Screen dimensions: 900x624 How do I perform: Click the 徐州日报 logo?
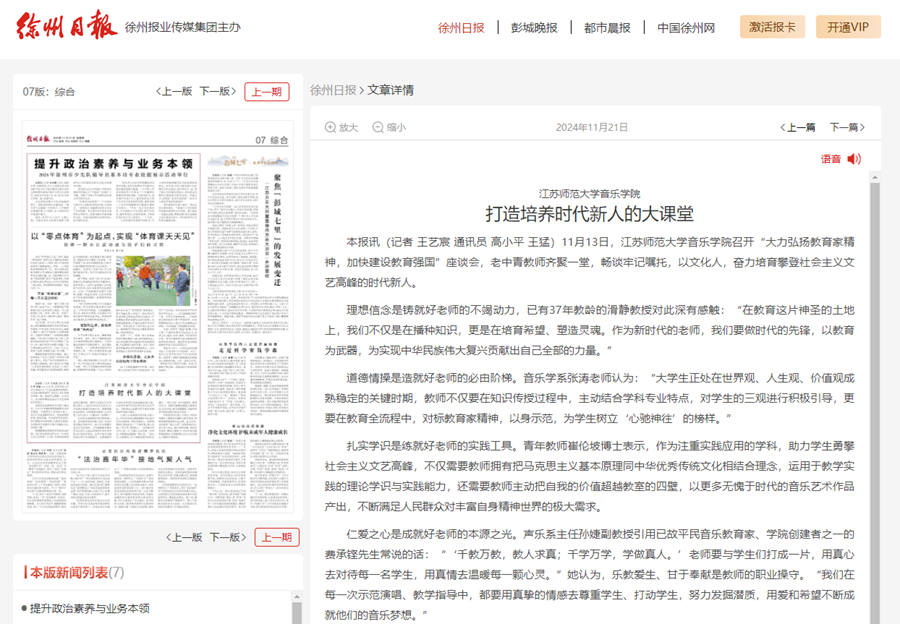(67, 25)
